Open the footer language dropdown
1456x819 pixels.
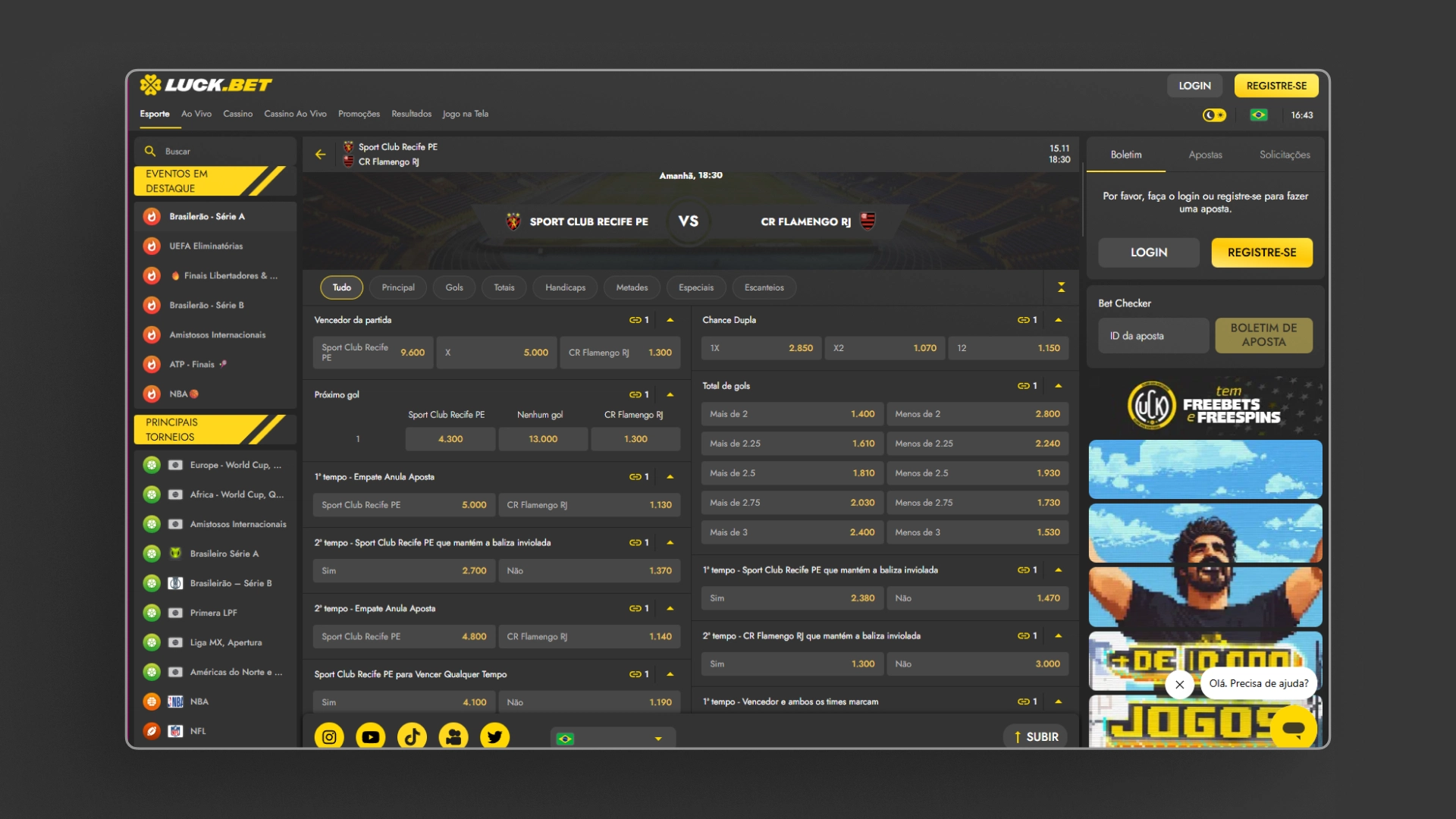point(613,739)
